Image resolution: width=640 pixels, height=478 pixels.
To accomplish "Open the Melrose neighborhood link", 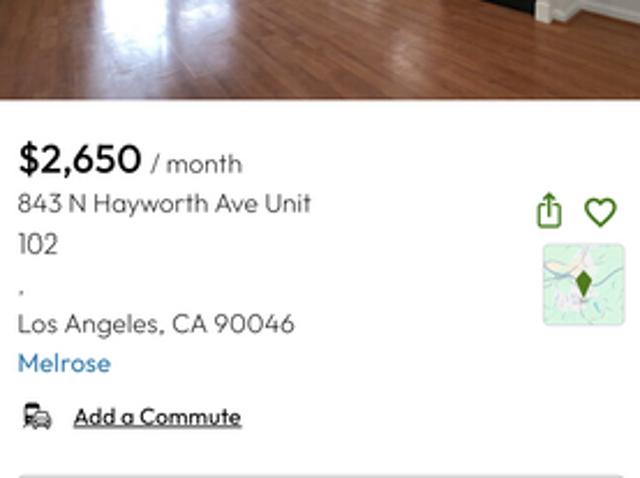I will [x=64, y=363].
